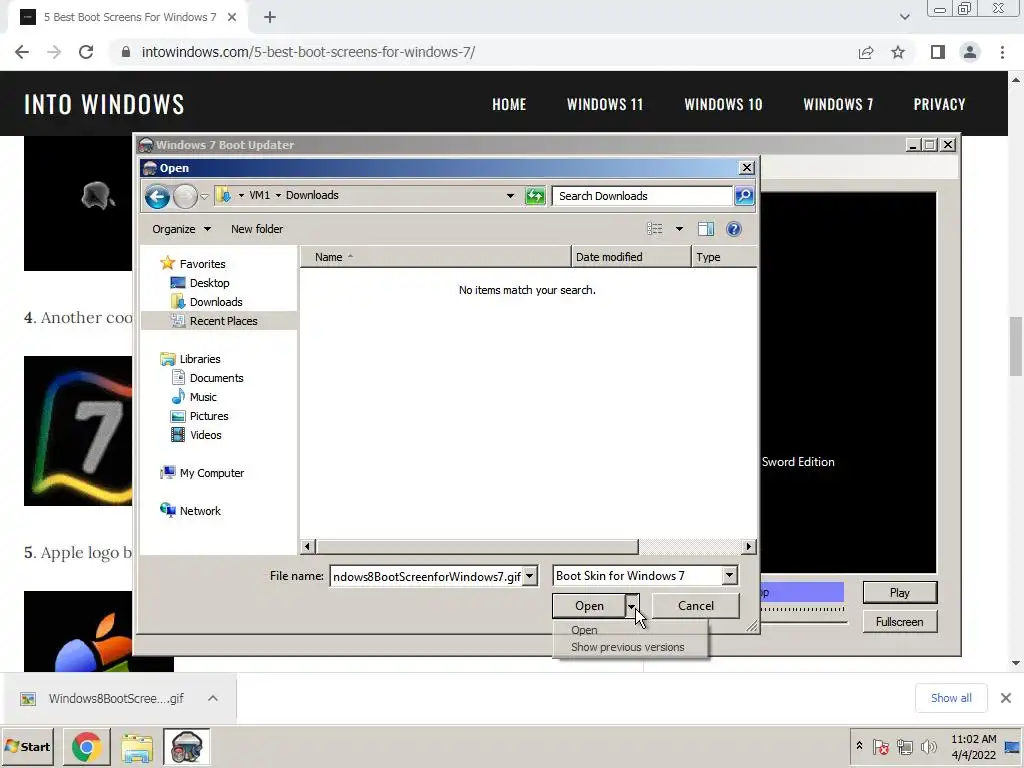
Task: Choose Show previous versions menu item
Action: (x=630, y=647)
